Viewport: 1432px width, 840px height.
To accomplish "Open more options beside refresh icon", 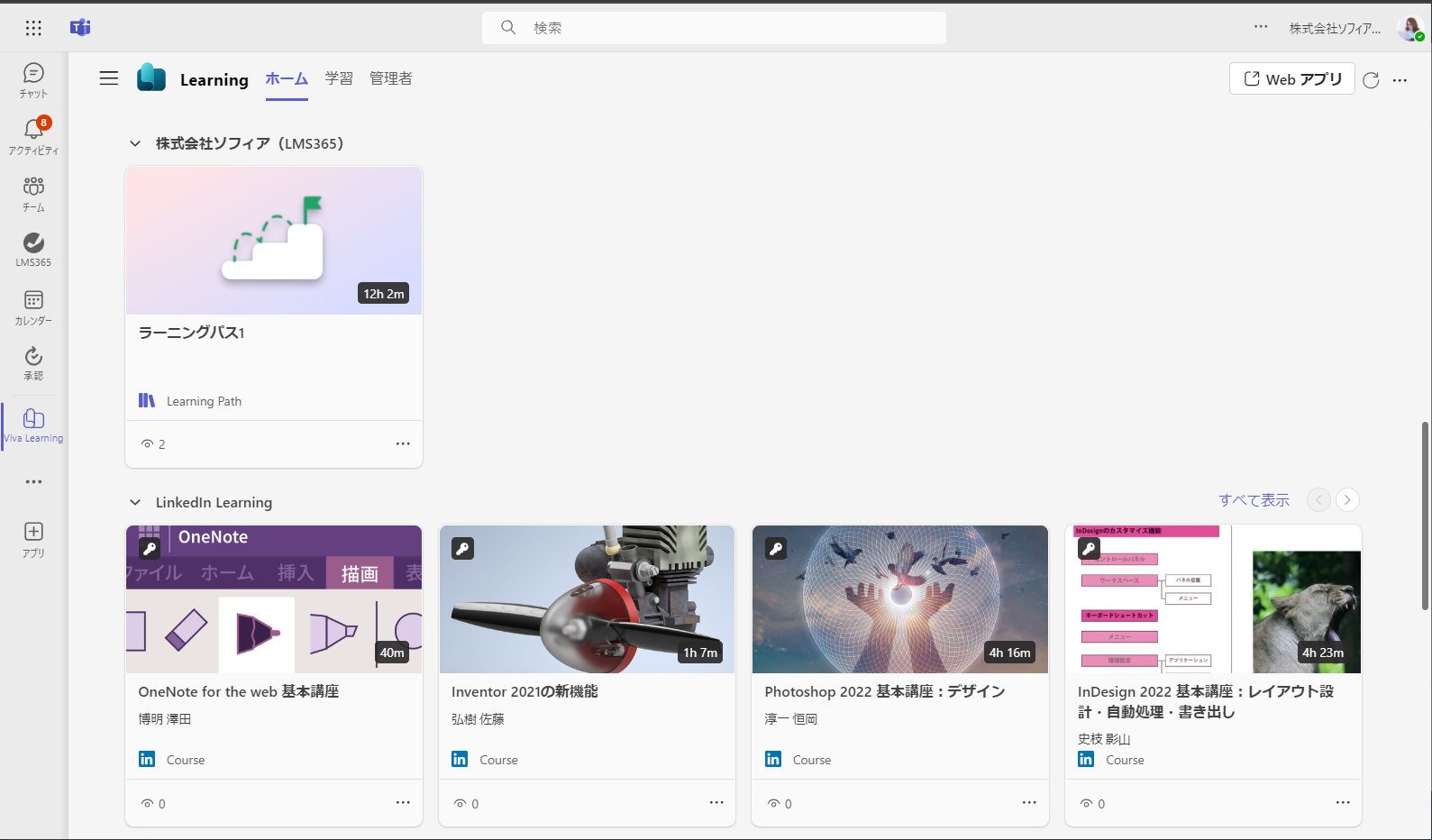I will 1400,80.
